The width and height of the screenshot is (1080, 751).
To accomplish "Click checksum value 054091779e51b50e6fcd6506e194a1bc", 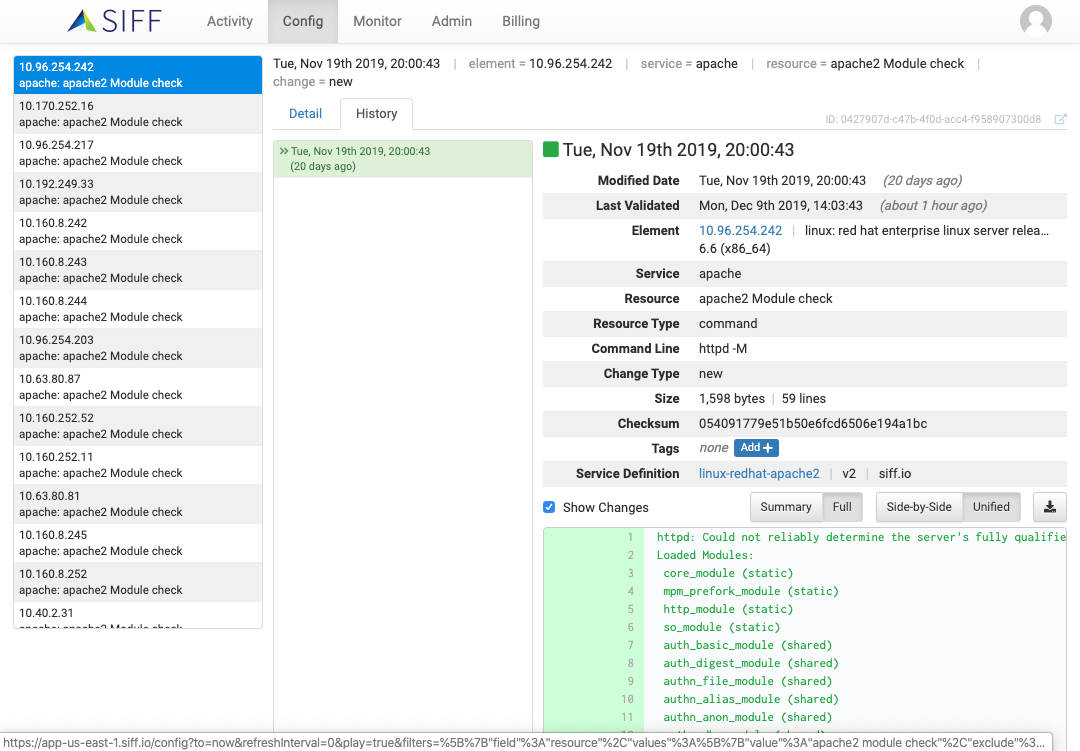I will click(x=813, y=424).
